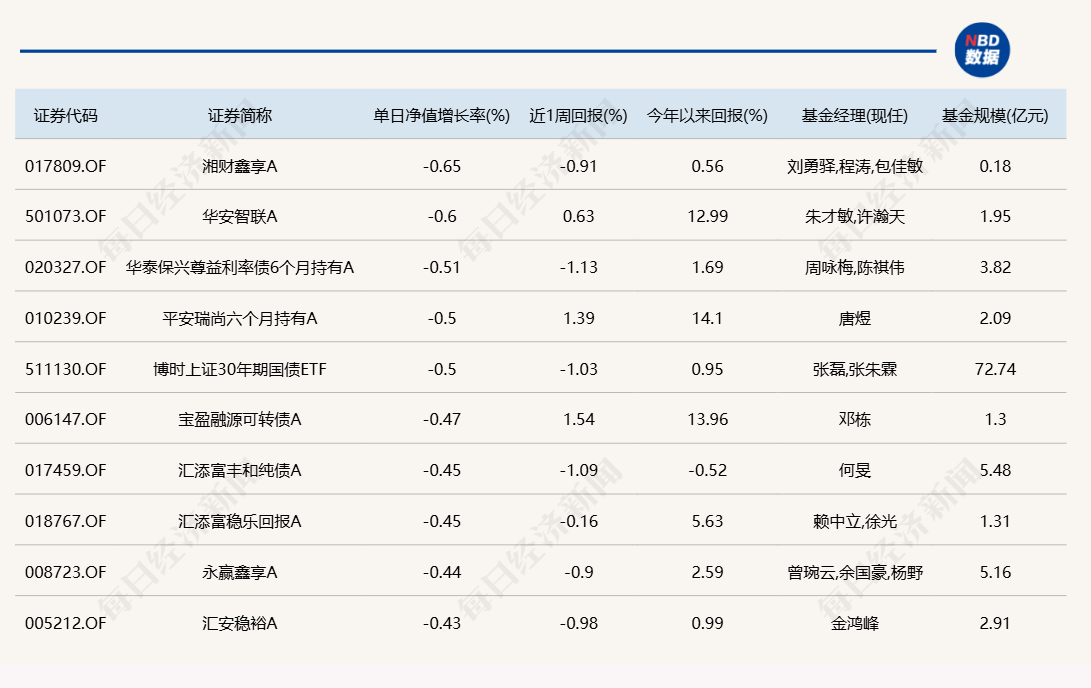This screenshot has width=1091, height=688.
Task: Select manager cell 赖中立,徐光
Action: coord(854,521)
